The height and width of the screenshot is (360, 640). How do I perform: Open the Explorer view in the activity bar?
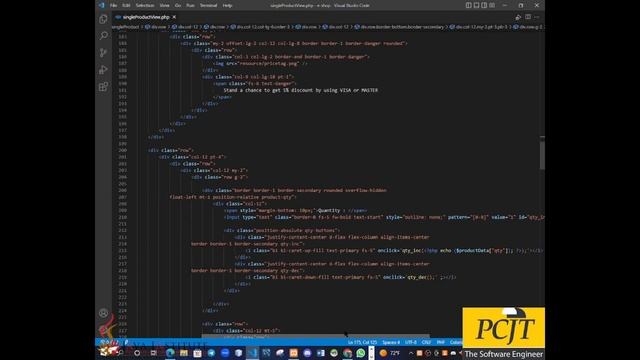[x=103, y=19]
